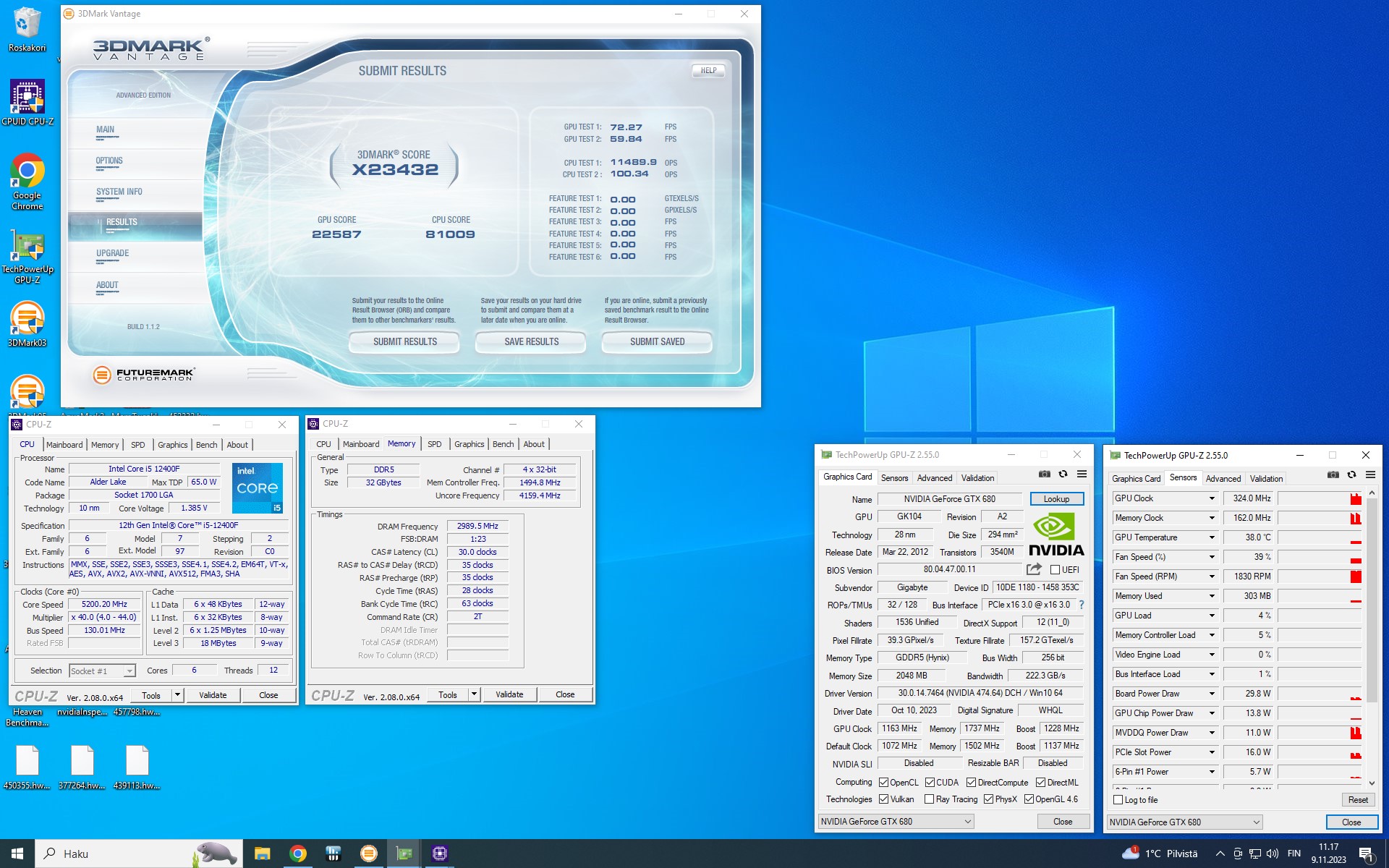
Task: Toggle UEFI checkbox in GPU-Z
Action: click(x=1055, y=570)
